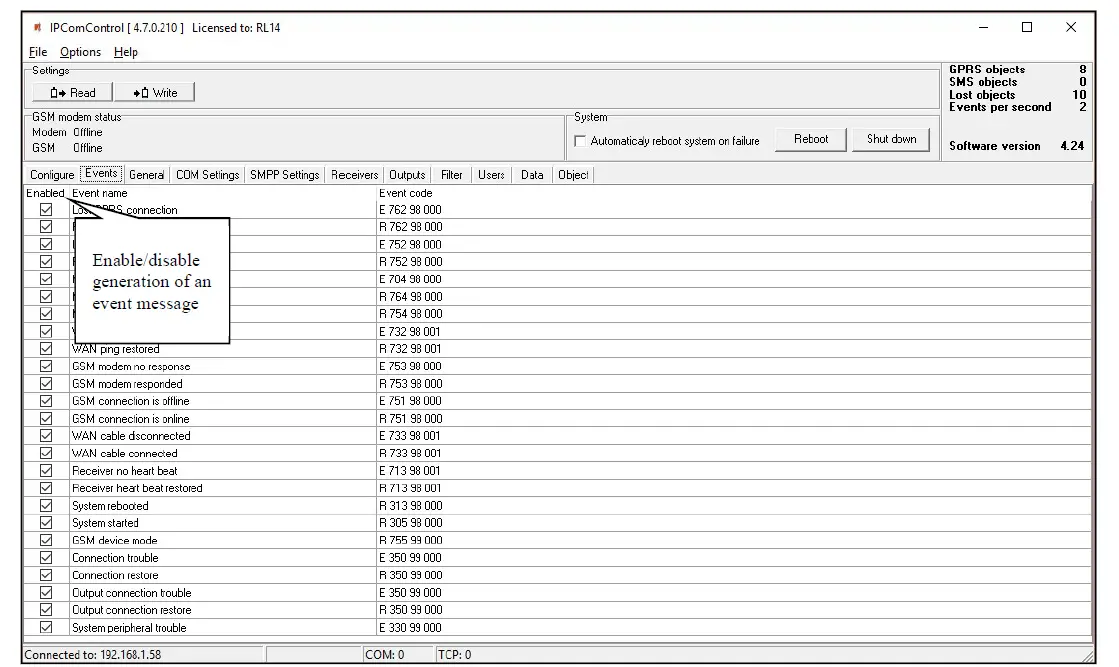Screen dimensions: 1119x667
Task: Switch to the Object tab
Action: click(573, 175)
